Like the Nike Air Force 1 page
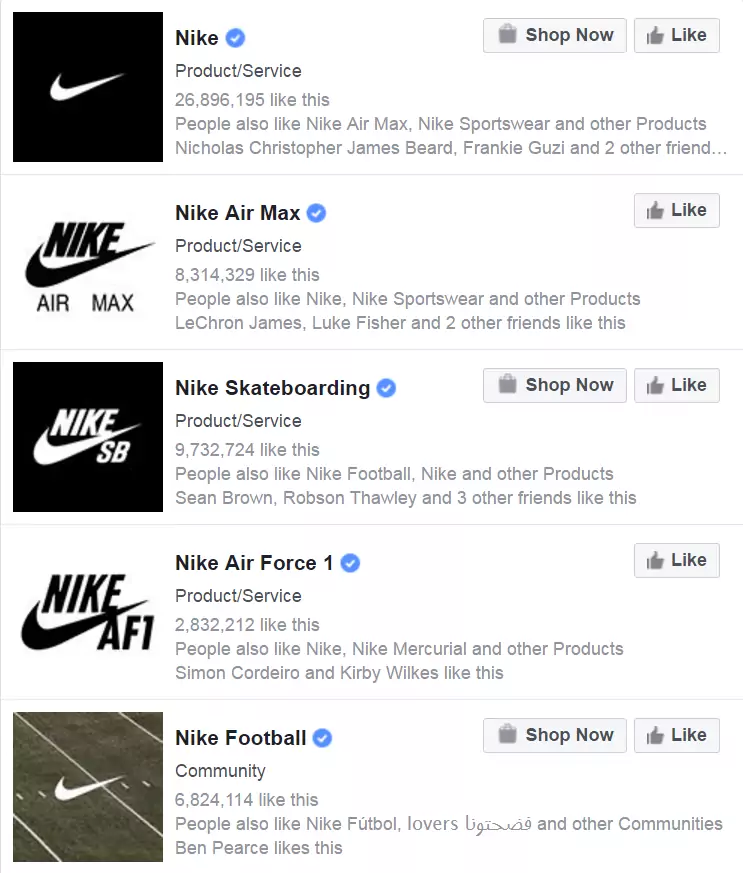The height and width of the screenshot is (873, 743). (677, 560)
